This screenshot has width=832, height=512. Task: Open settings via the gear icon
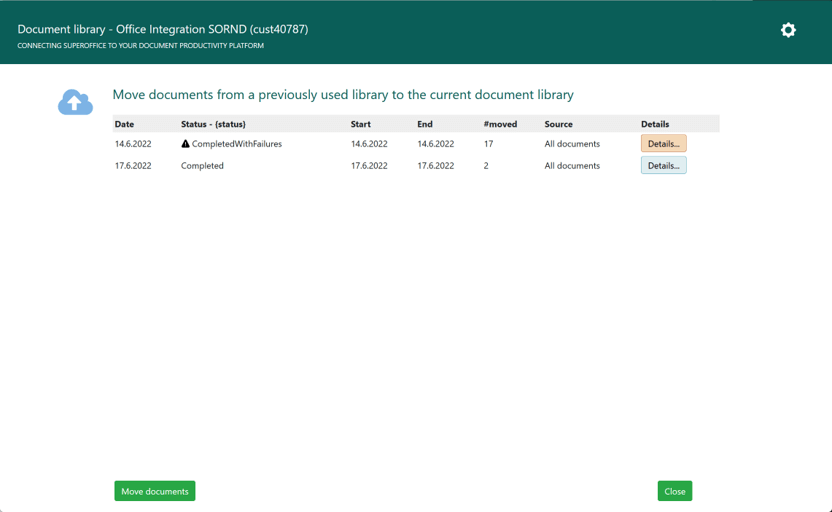[788, 30]
